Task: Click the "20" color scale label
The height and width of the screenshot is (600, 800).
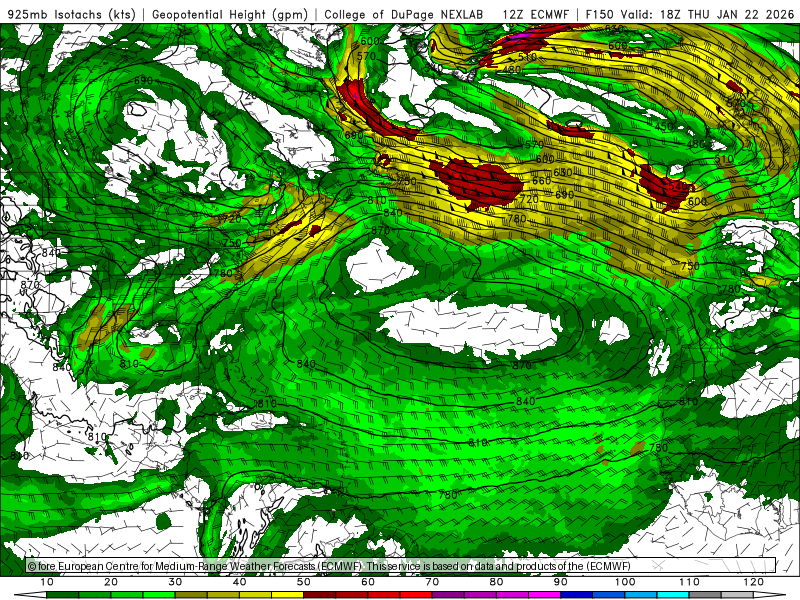Action: [x=111, y=582]
